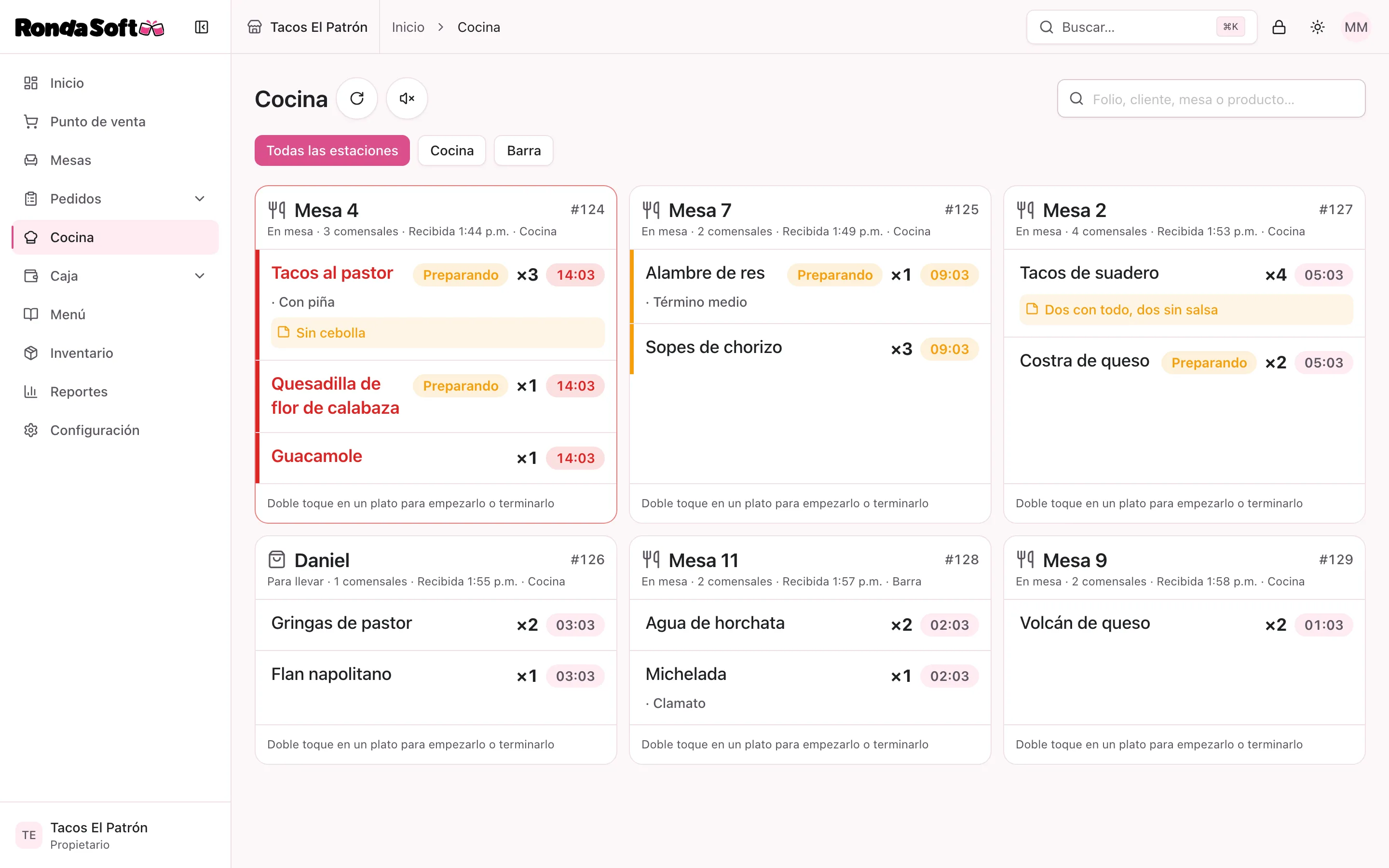Expand the Caja submenu chevron
Image resolution: width=1389 pixels, height=868 pixels.
[200, 275]
